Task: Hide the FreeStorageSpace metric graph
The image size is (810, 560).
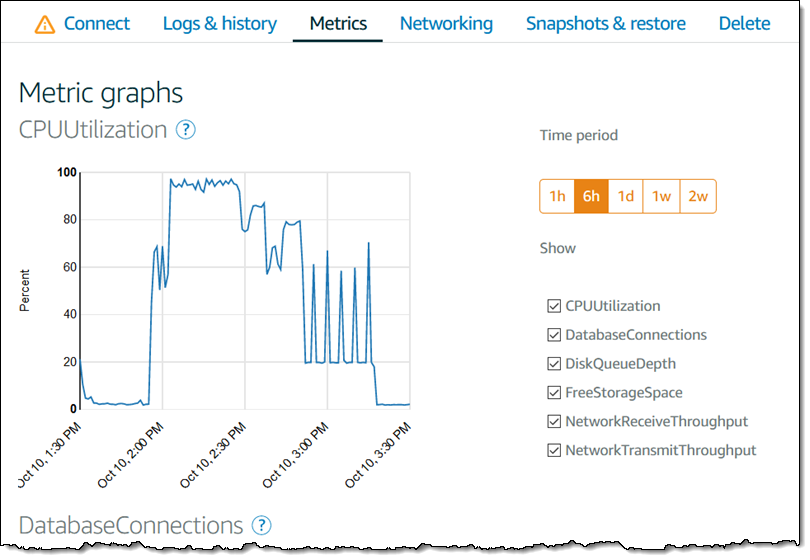Action: (554, 393)
